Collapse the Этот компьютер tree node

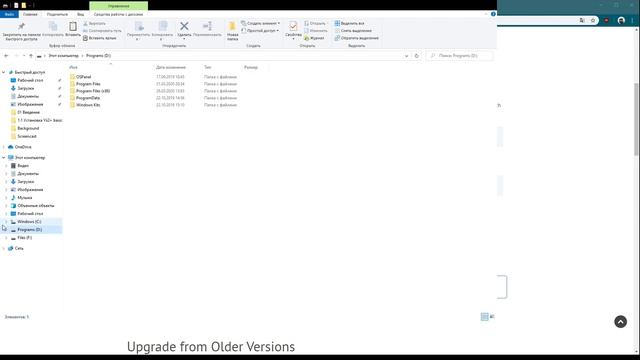pos(4,158)
